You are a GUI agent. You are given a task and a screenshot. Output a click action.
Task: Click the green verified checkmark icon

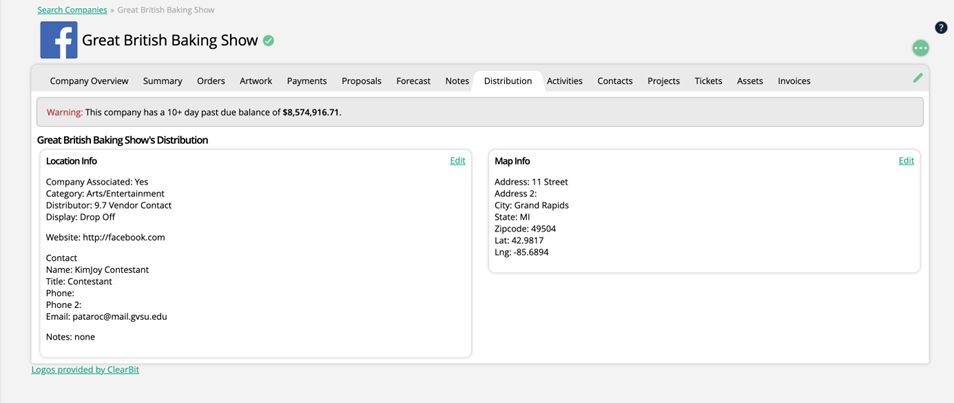[268, 41]
